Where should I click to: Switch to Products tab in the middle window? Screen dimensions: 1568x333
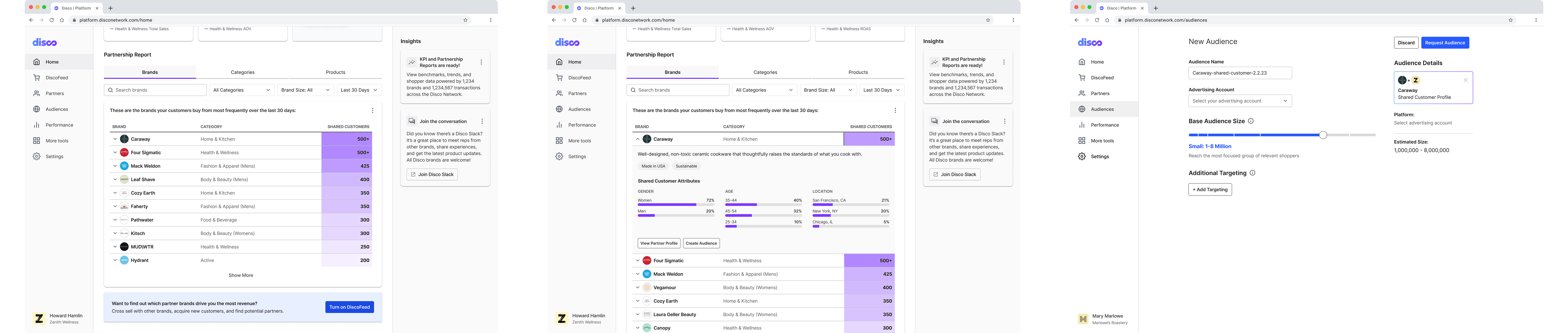point(858,73)
